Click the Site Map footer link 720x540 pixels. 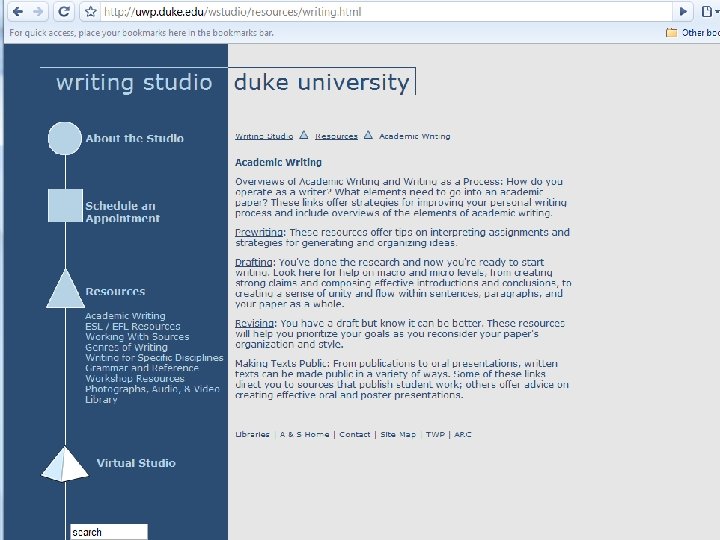(398, 434)
